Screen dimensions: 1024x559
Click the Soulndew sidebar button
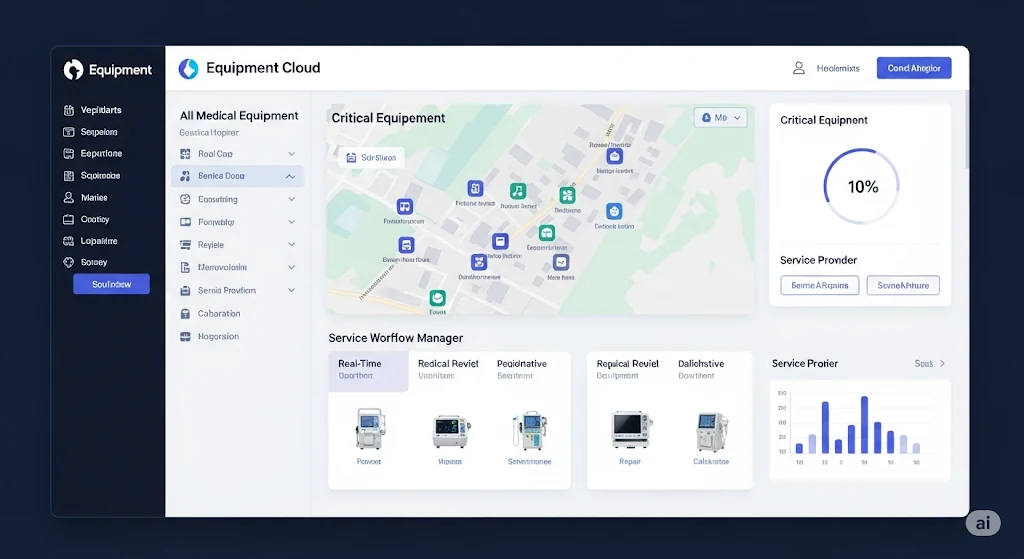(111, 284)
